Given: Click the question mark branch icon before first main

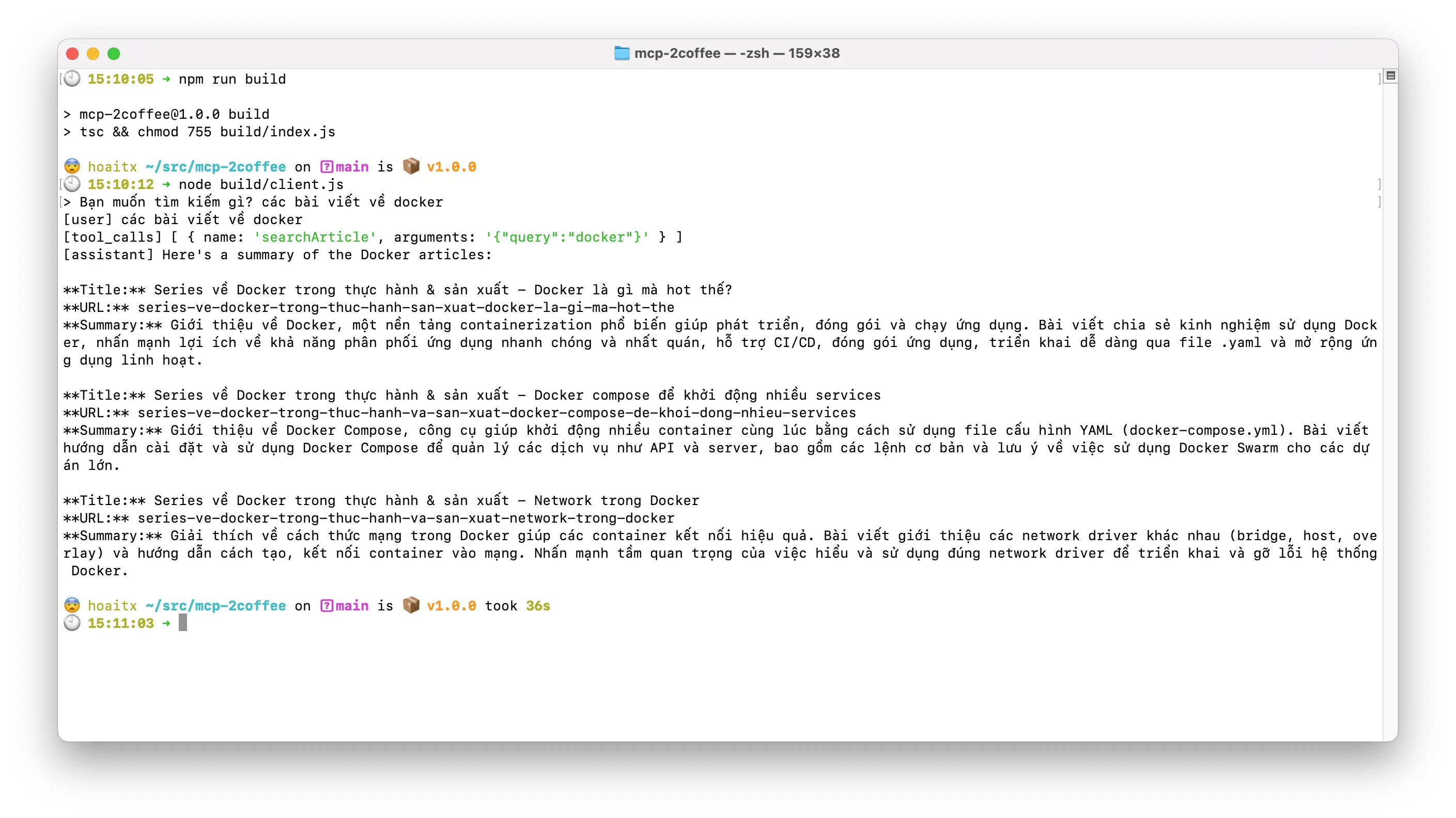Looking at the screenshot, I should (x=326, y=167).
